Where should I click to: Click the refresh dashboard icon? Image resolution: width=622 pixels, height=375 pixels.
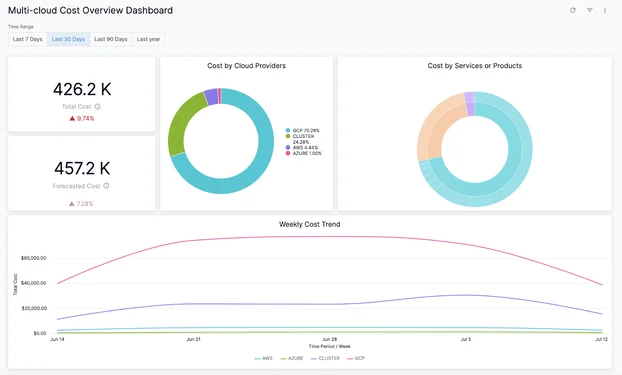tap(572, 10)
